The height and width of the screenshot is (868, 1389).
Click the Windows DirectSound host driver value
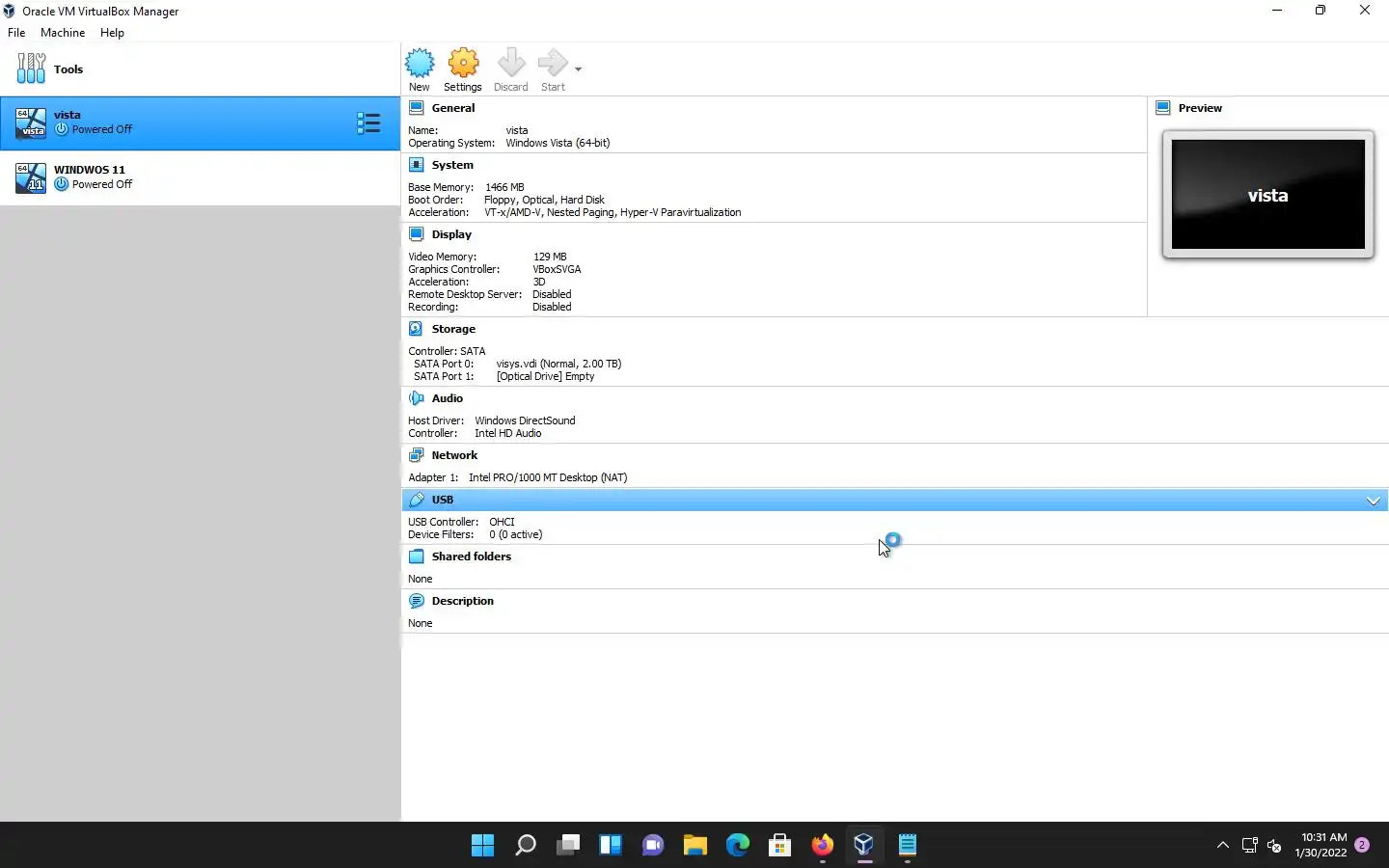(x=525, y=420)
